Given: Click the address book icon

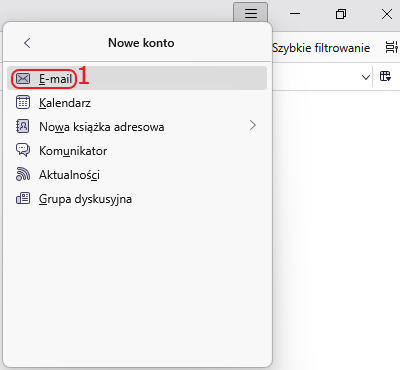Looking at the screenshot, I should [23, 126].
